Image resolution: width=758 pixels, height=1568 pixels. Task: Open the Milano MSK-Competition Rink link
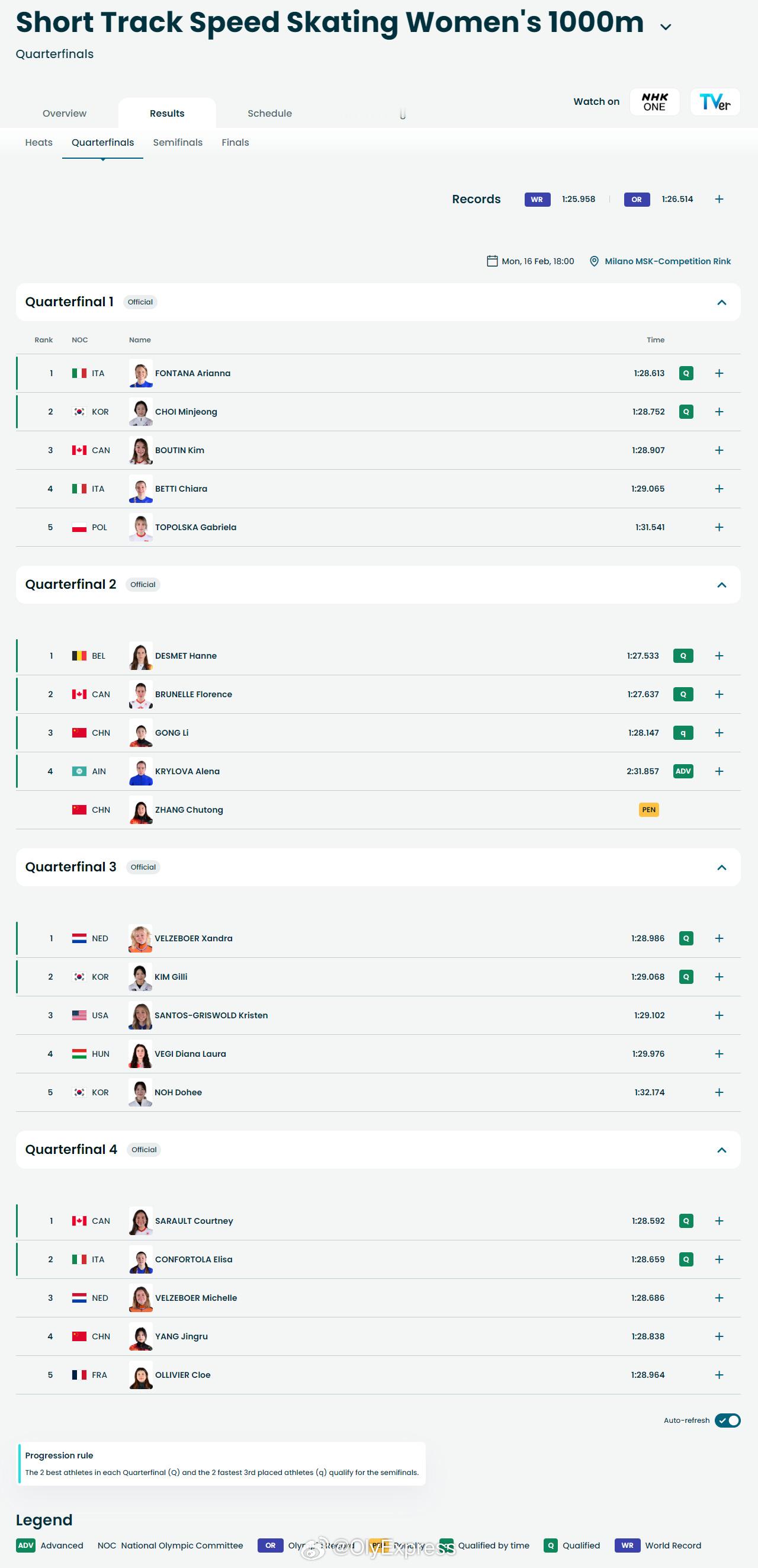[x=667, y=261]
